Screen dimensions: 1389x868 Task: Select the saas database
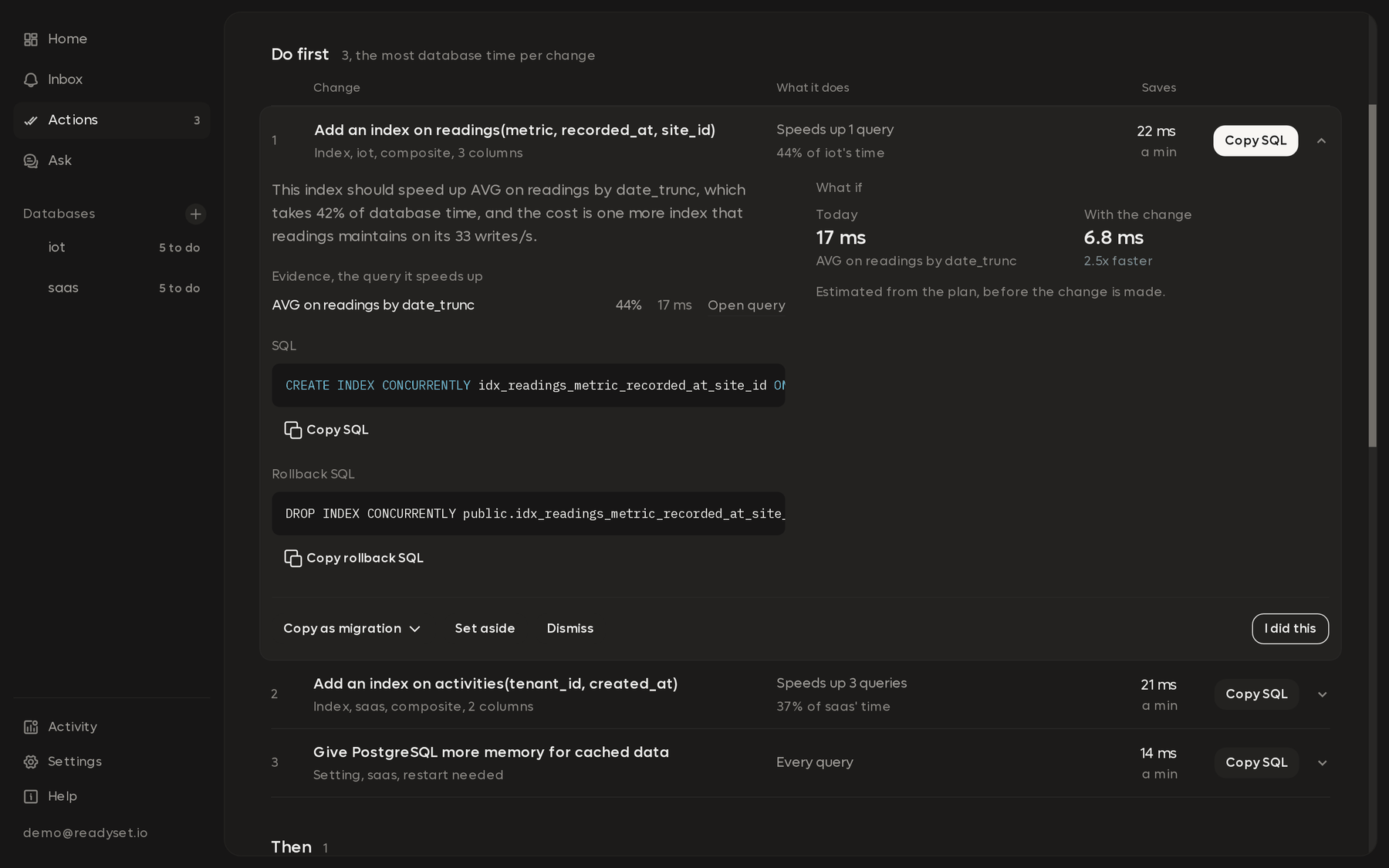[112, 288]
